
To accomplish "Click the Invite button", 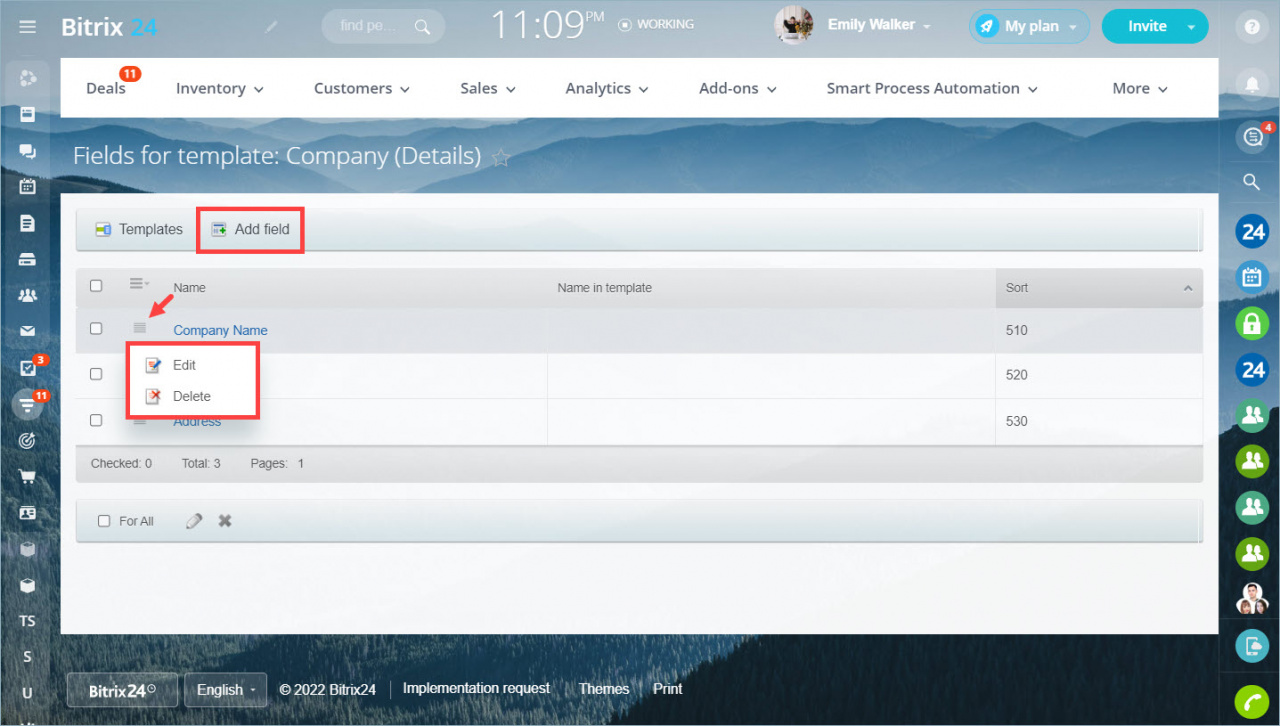I will coord(1147,27).
